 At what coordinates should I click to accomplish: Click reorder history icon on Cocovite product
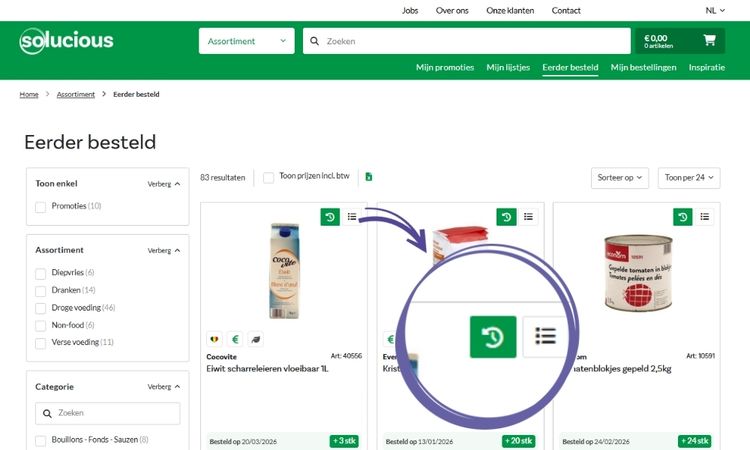tap(330, 217)
